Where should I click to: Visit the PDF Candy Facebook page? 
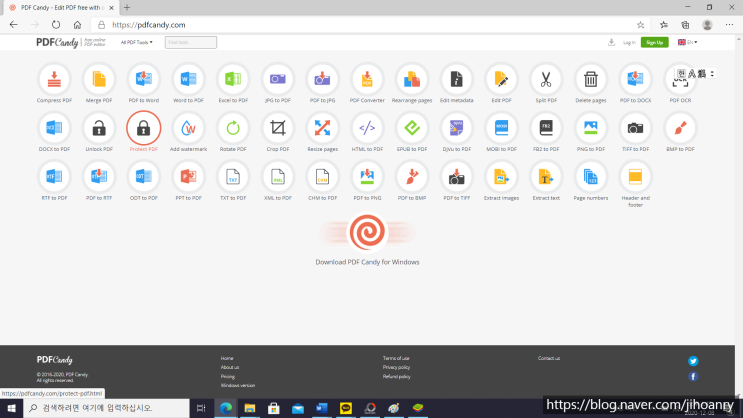click(693, 376)
